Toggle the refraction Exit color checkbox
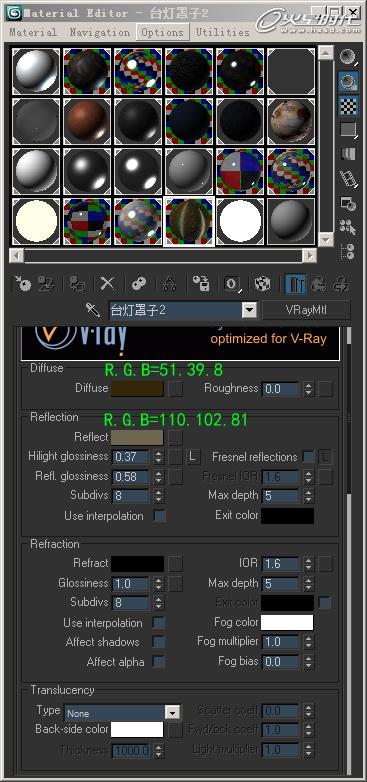 tap(325, 602)
